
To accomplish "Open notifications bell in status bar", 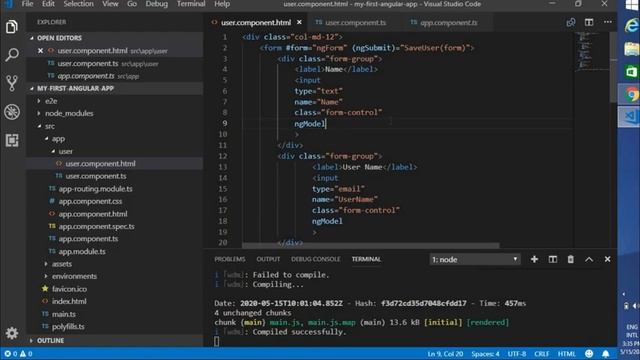I will (x=606, y=353).
